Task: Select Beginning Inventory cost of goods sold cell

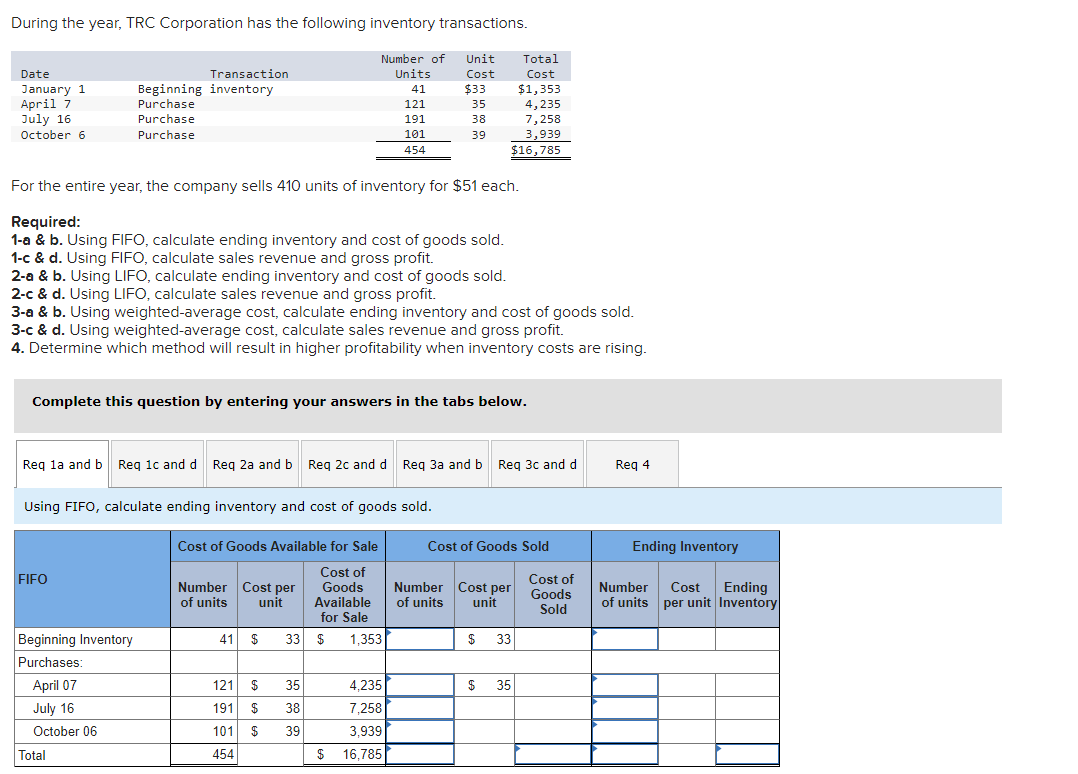Action: coord(553,639)
